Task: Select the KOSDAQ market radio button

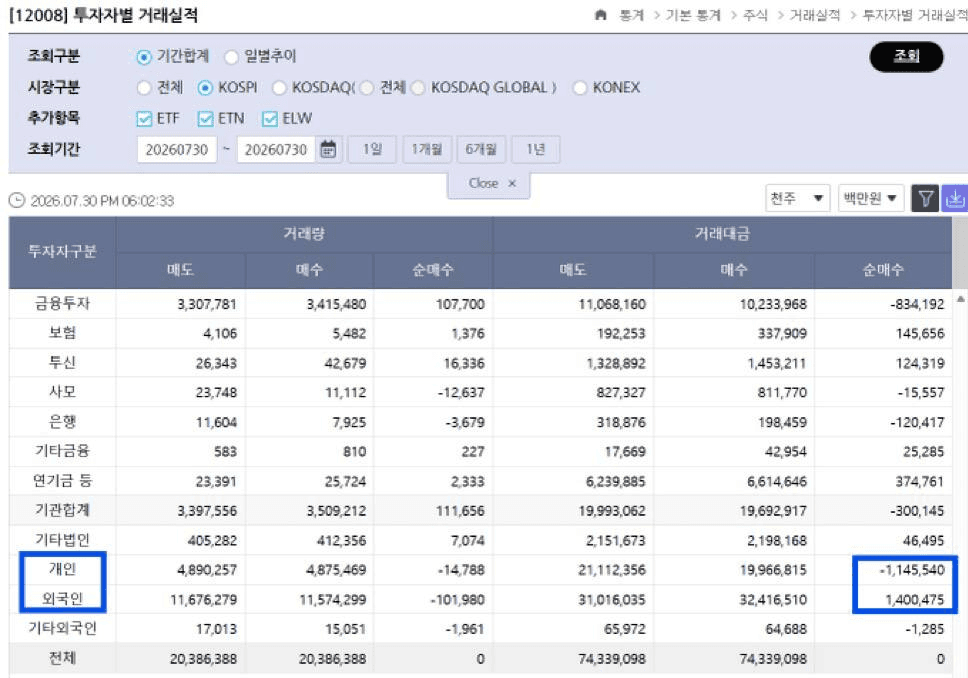Action: click(x=279, y=88)
